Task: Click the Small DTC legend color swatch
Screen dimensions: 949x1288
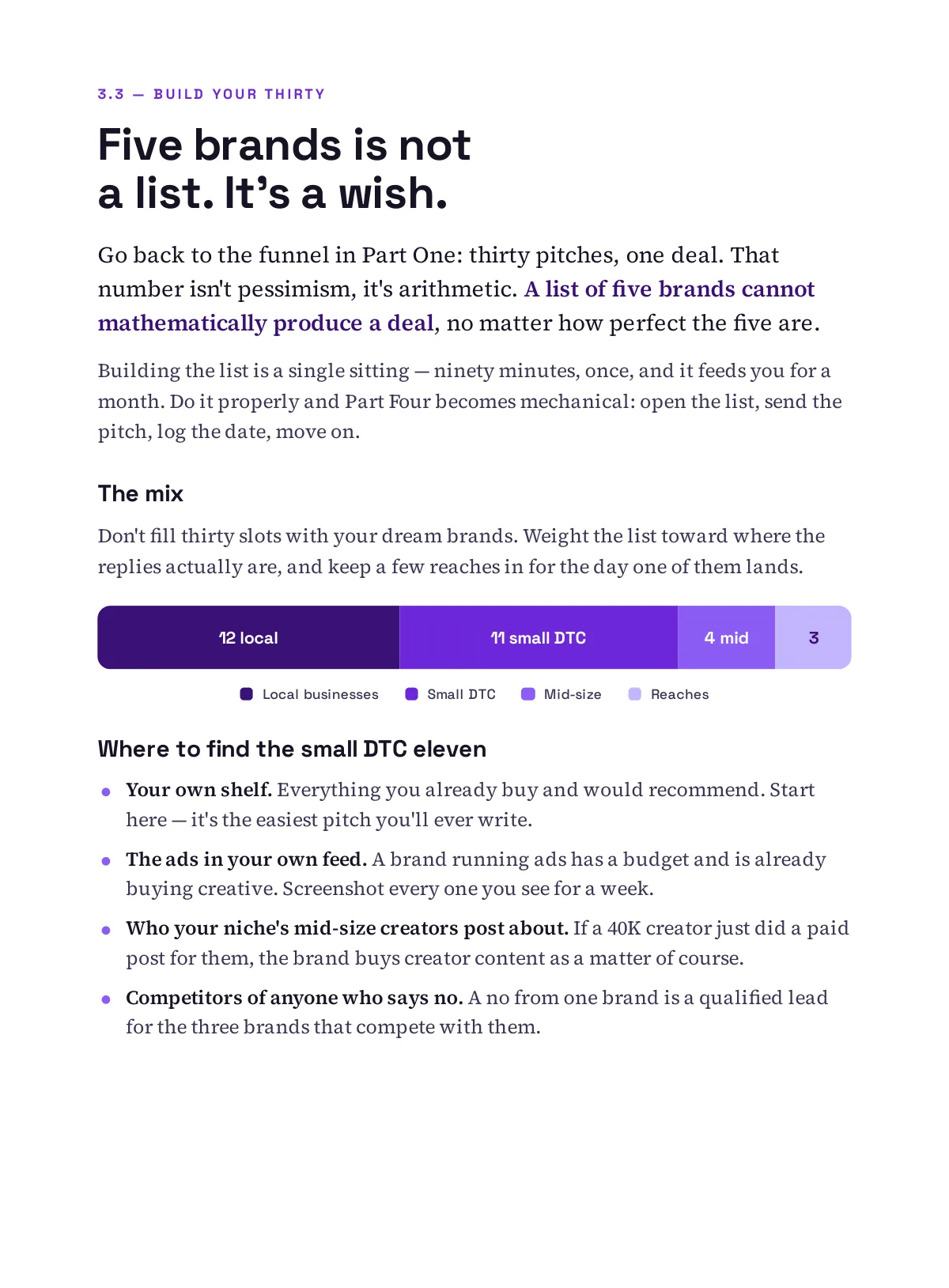Action: (x=411, y=694)
